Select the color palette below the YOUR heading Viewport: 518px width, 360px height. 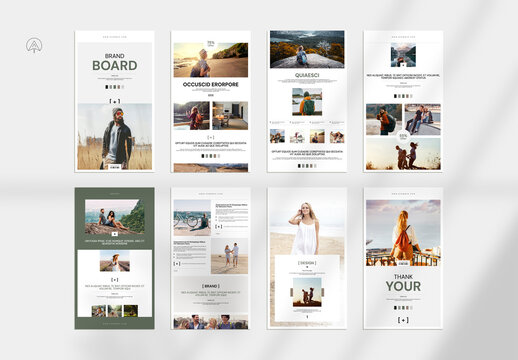[403, 308]
